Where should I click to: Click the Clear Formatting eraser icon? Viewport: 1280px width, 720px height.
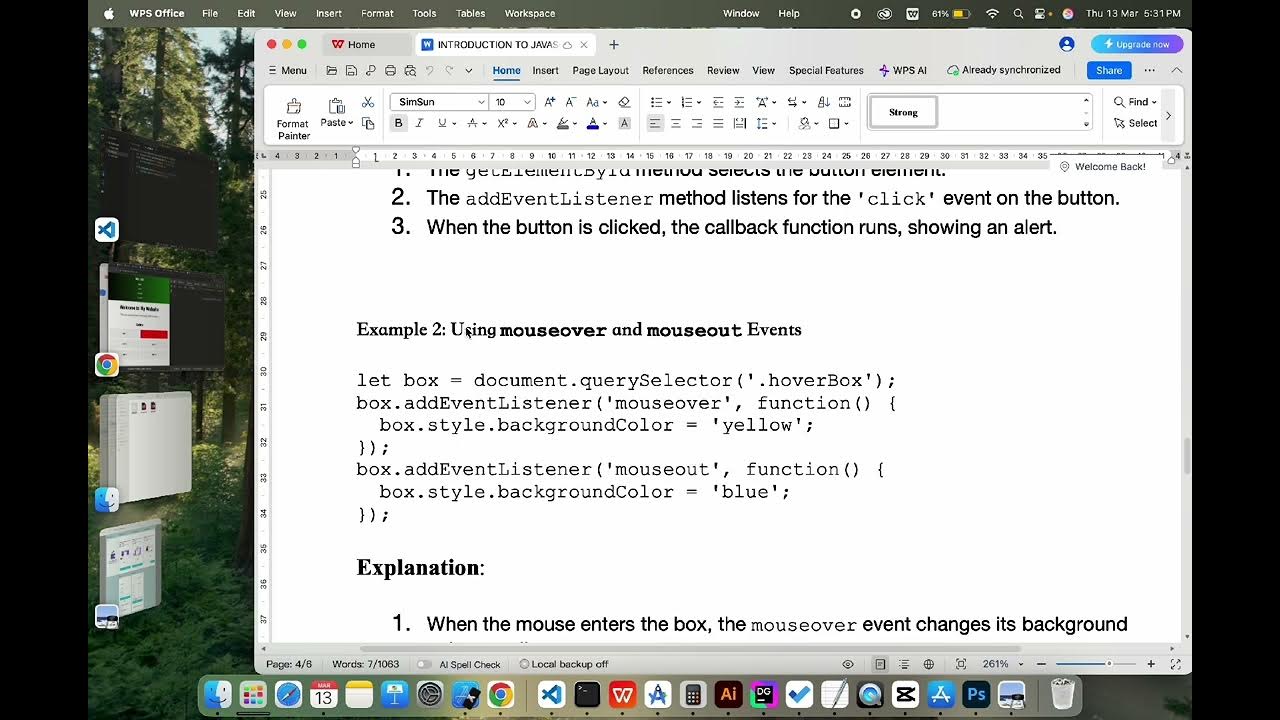click(624, 102)
